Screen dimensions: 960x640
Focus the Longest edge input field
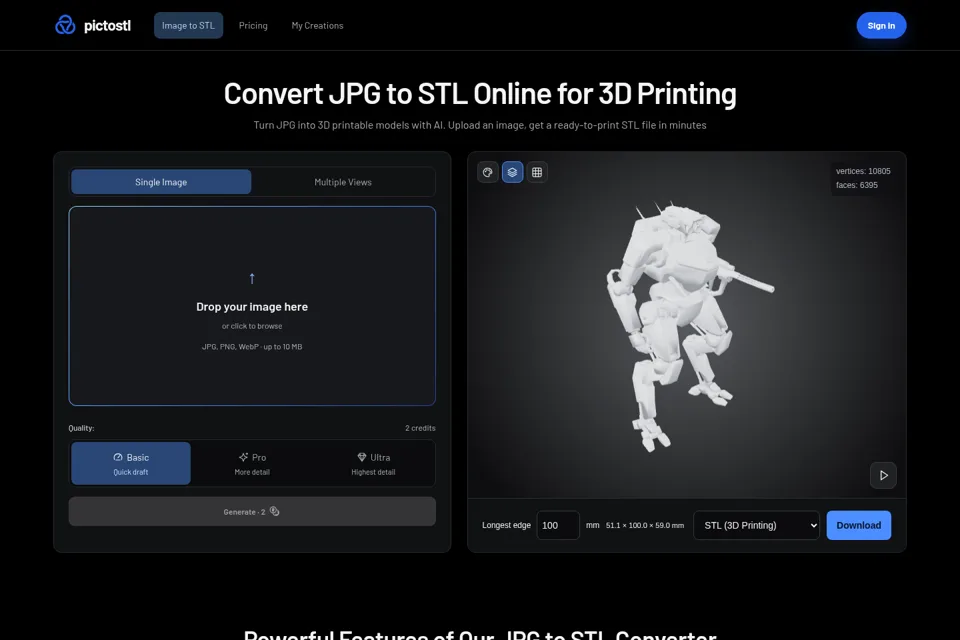[558, 525]
